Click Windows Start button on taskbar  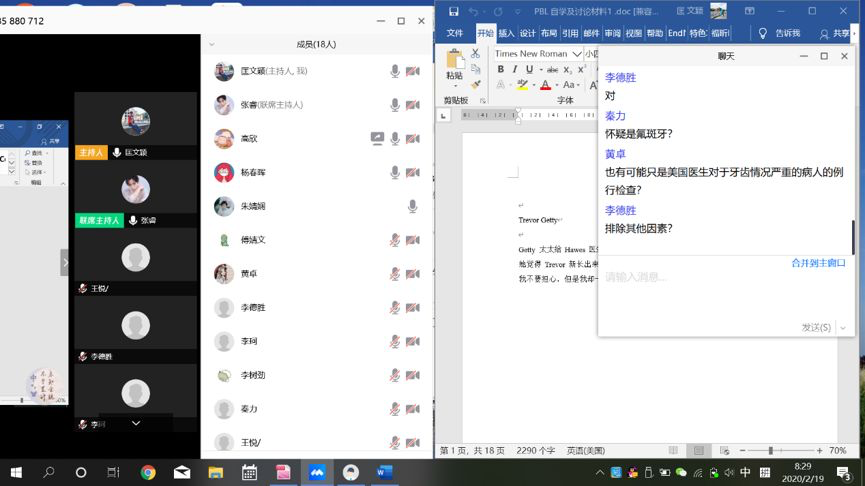(16, 472)
